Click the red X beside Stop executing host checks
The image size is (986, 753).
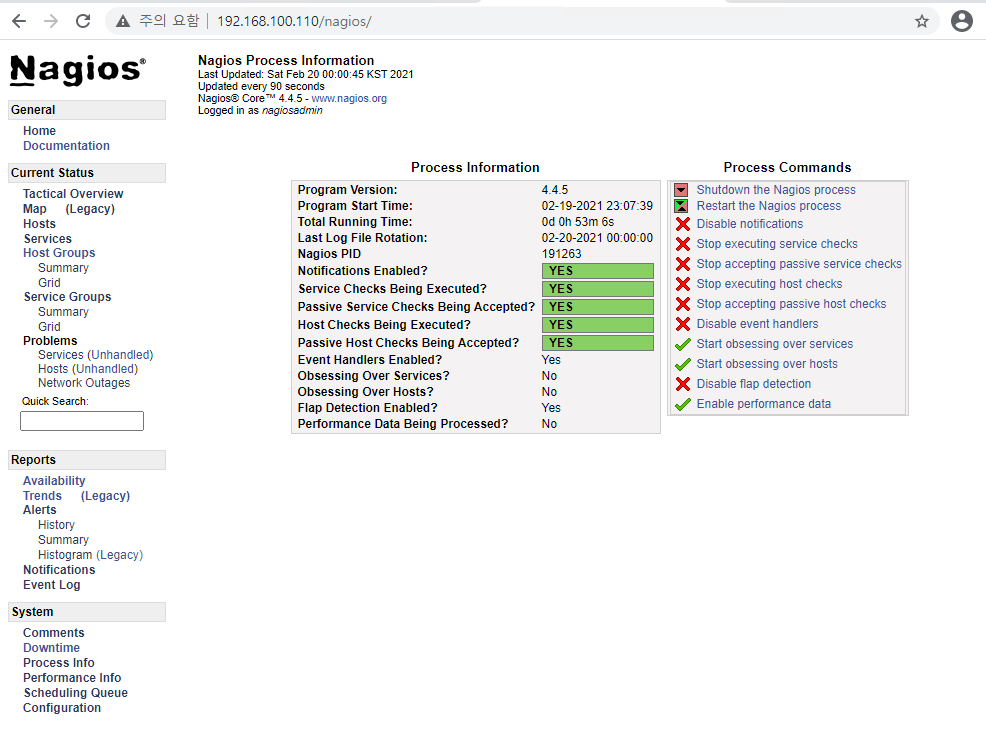(683, 284)
